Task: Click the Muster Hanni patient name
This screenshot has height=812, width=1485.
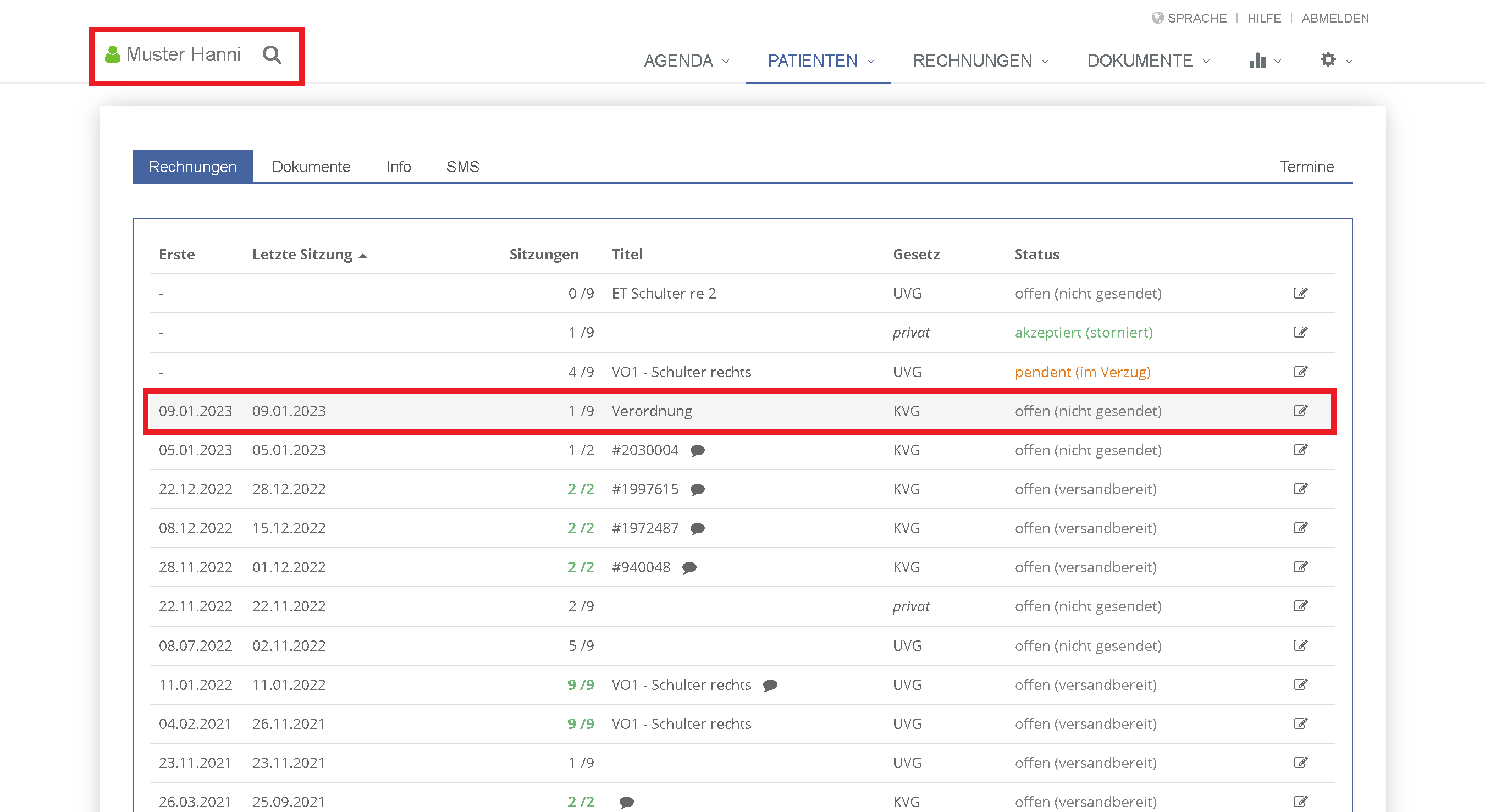Action: tap(183, 54)
